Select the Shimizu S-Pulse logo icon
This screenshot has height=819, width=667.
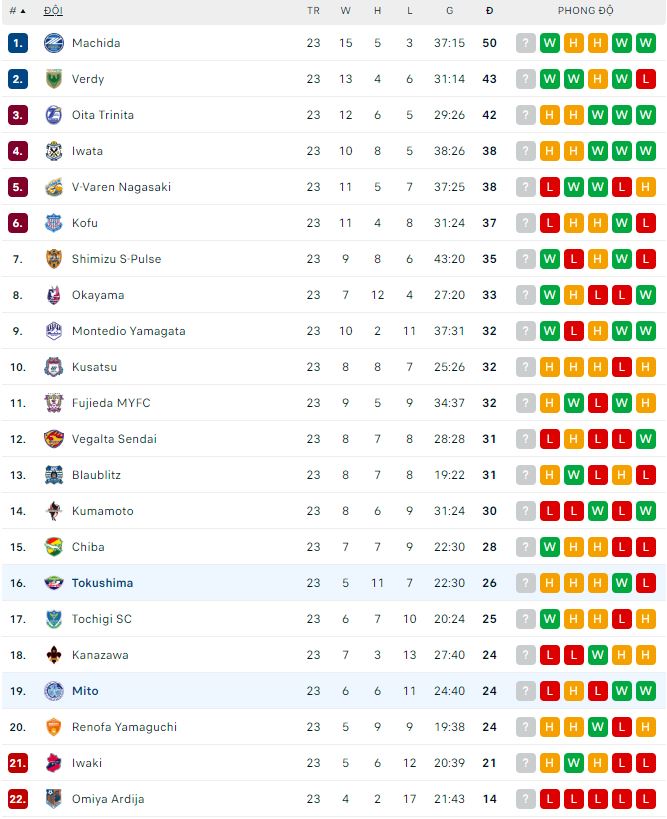tap(54, 259)
